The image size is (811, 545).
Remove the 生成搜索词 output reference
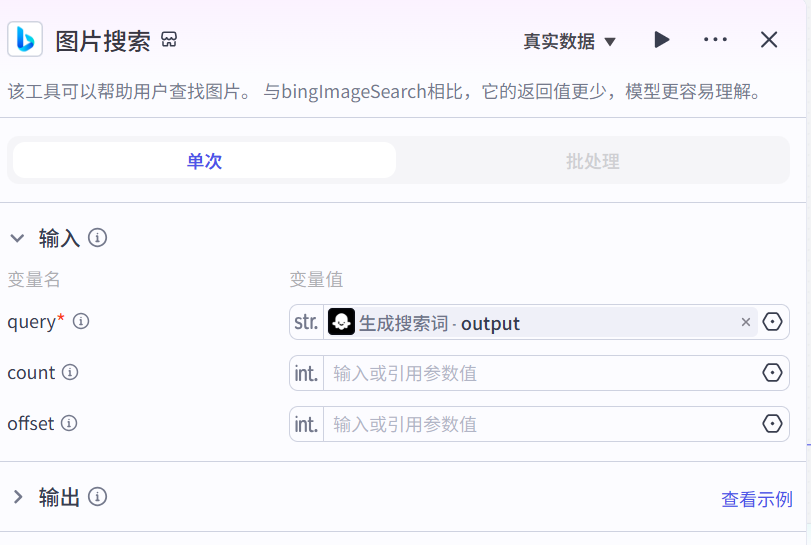745,322
